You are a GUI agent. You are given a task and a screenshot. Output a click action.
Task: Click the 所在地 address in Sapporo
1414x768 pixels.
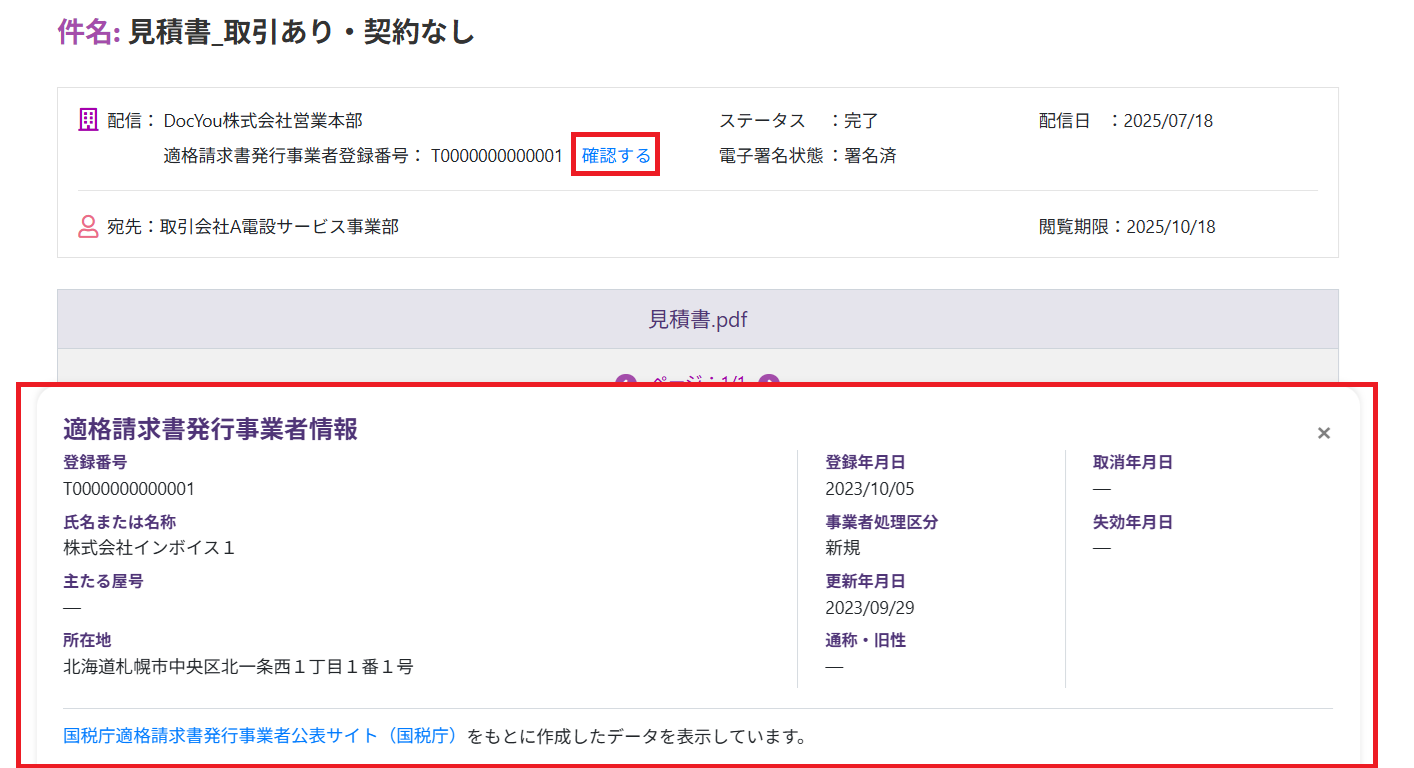point(238,666)
